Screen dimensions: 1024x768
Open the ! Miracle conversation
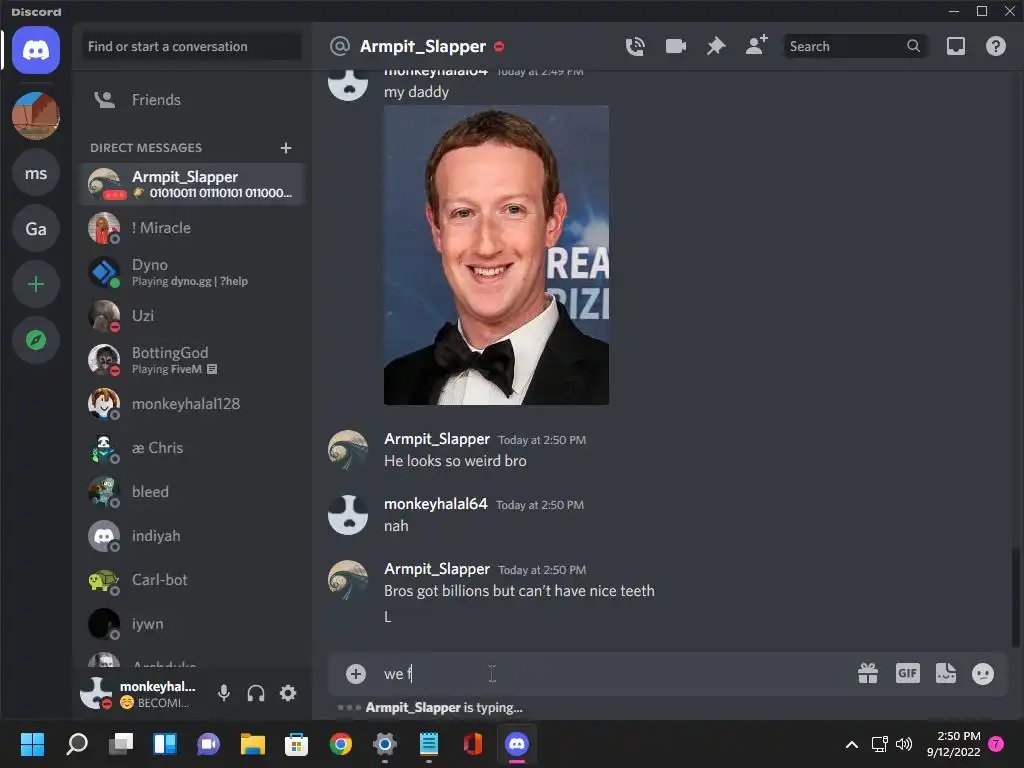pyautogui.click(x=193, y=228)
